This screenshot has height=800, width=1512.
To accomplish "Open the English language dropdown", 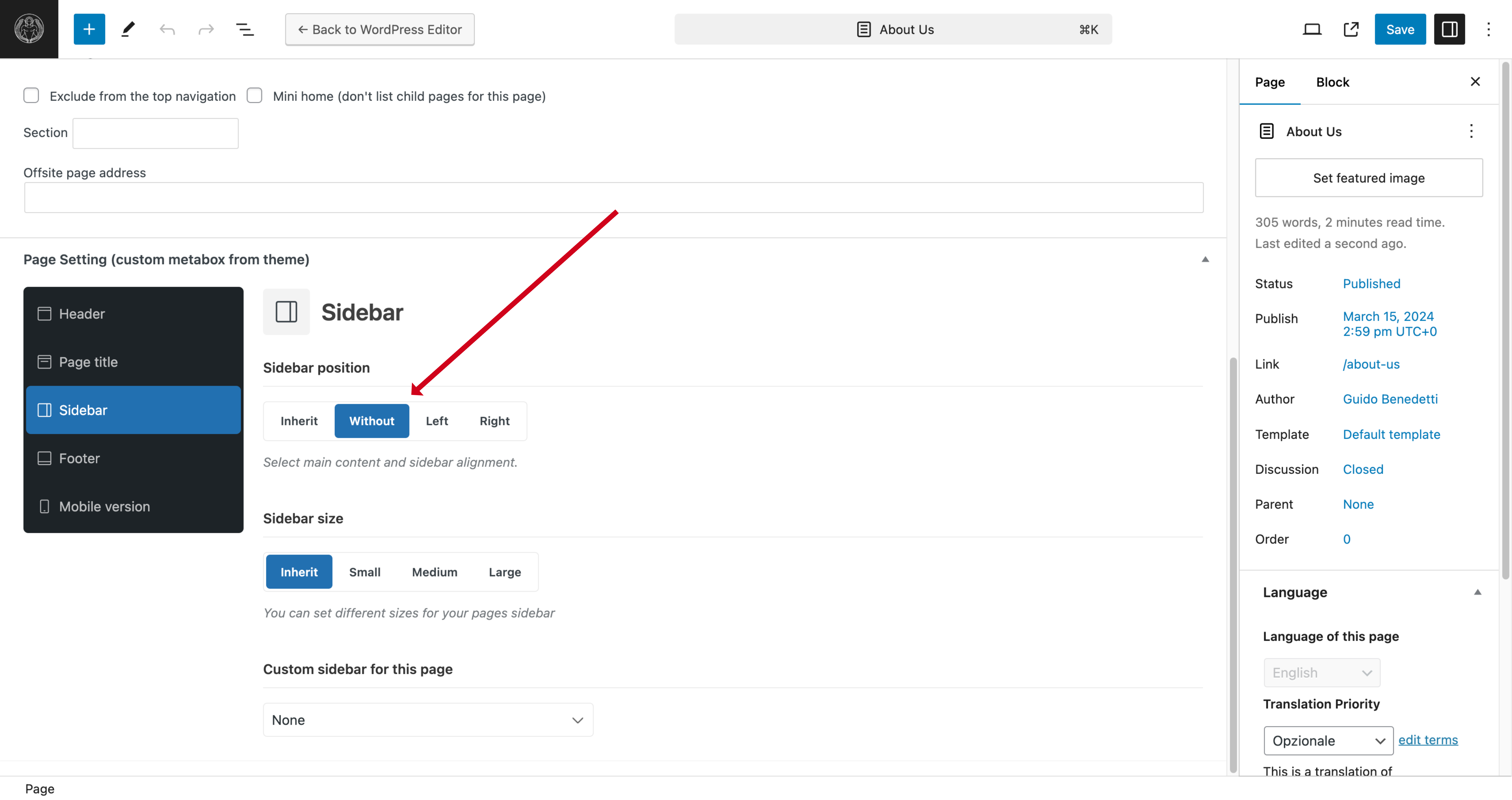I will pyautogui.click(x=1322, y=673).
